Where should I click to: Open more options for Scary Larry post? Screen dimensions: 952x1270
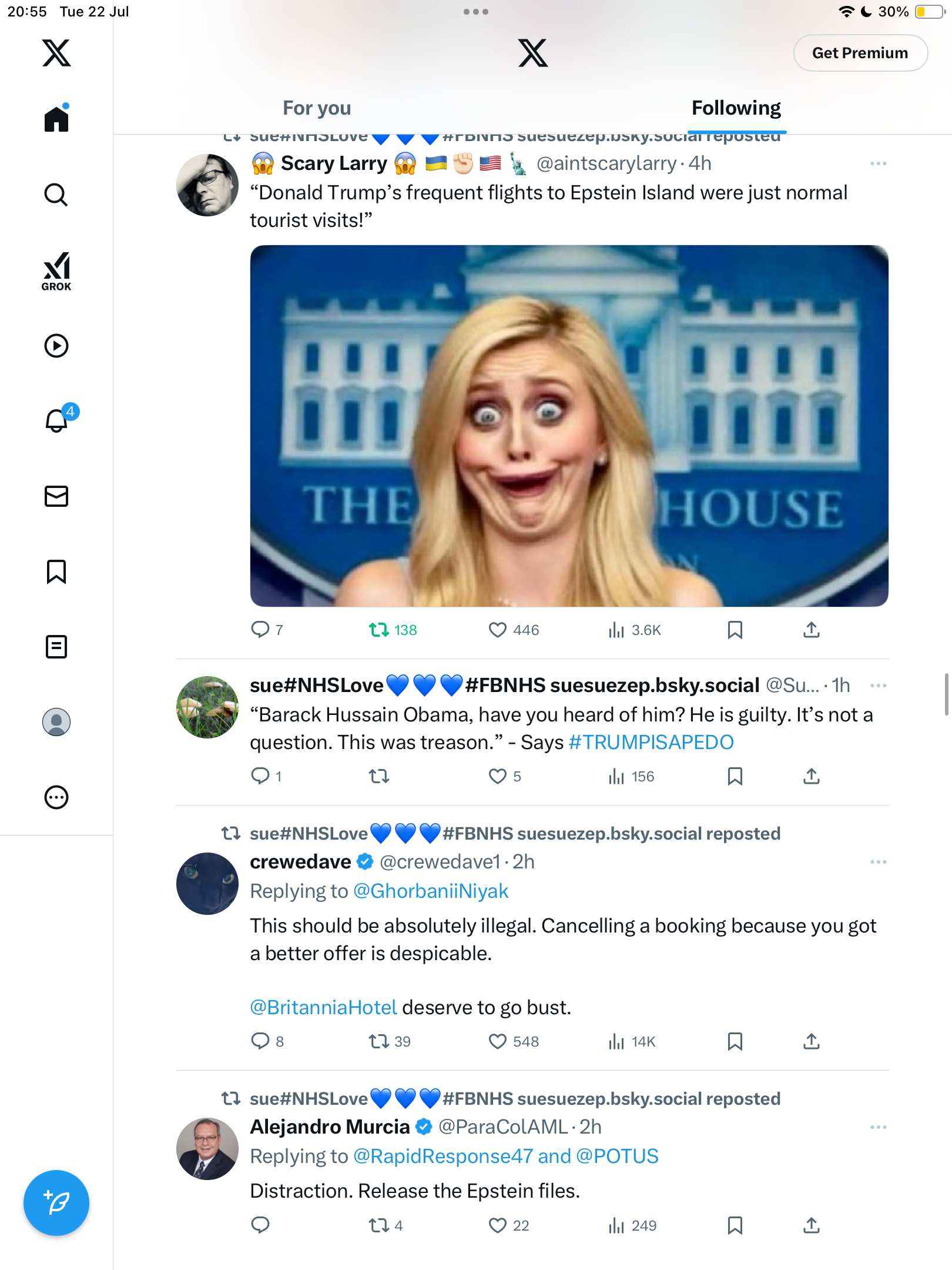coord(878,163)
